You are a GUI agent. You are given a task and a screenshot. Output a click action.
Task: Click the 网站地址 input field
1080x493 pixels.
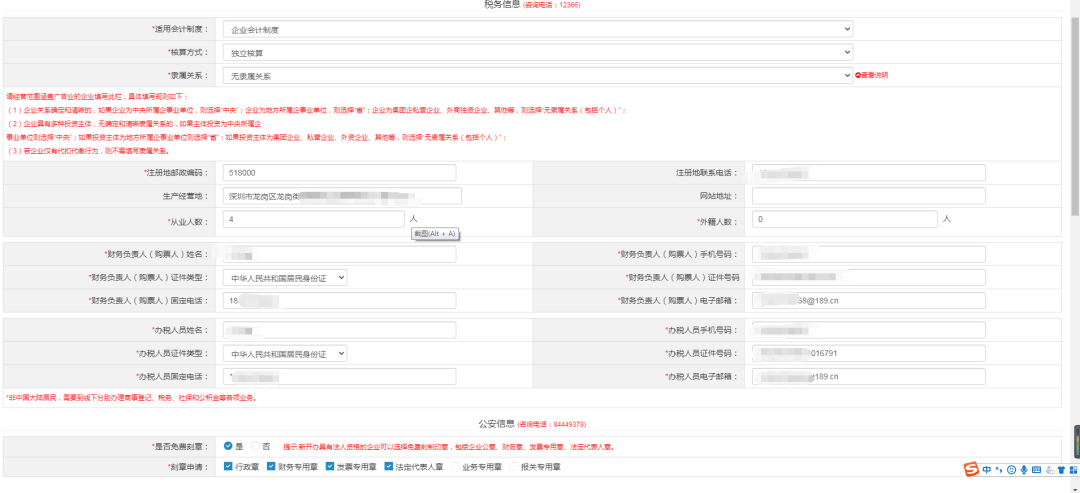[x=868, y=196]
